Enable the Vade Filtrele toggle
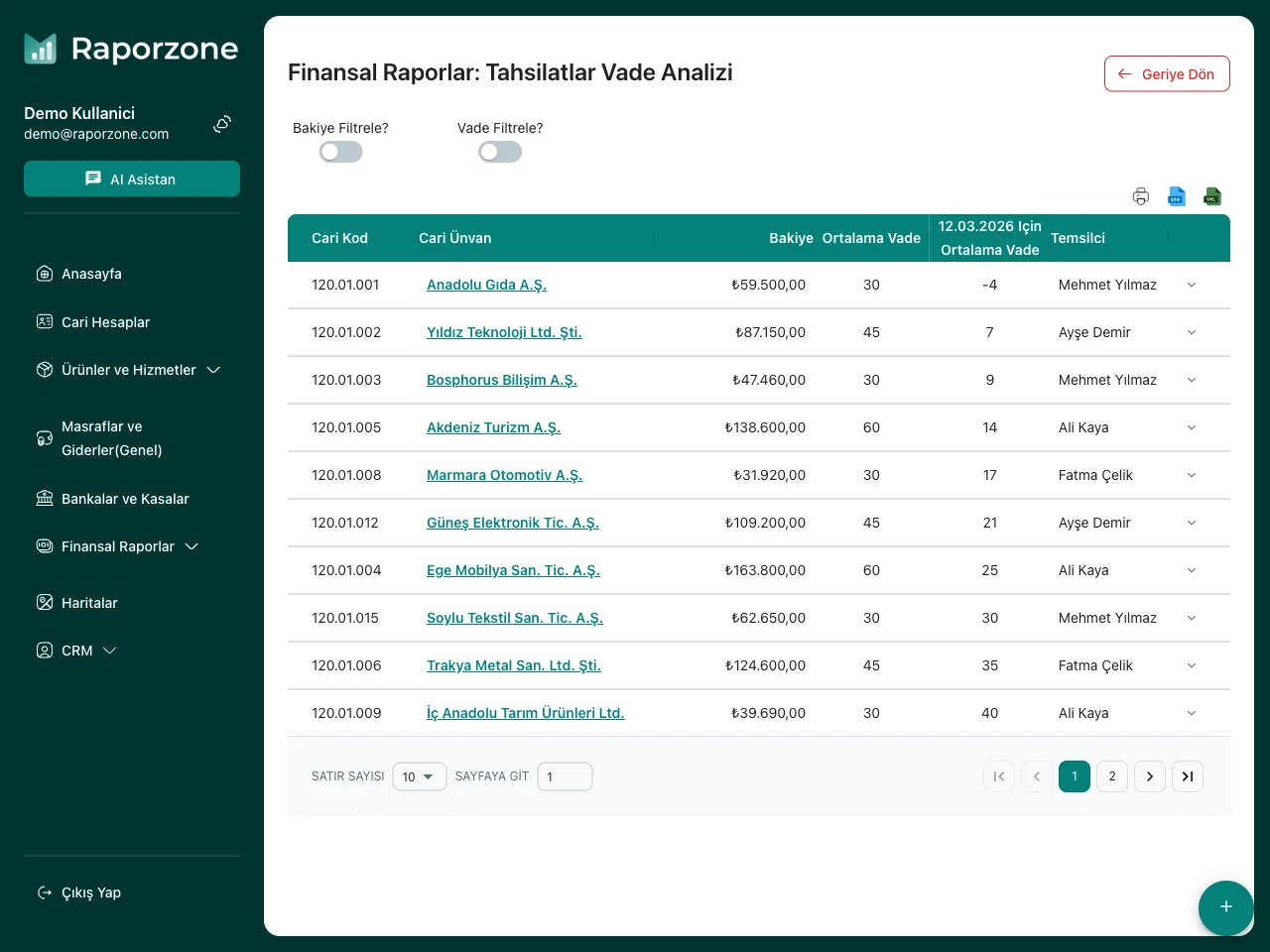This screenshot has width=1270, height=952. pos(499,152)
